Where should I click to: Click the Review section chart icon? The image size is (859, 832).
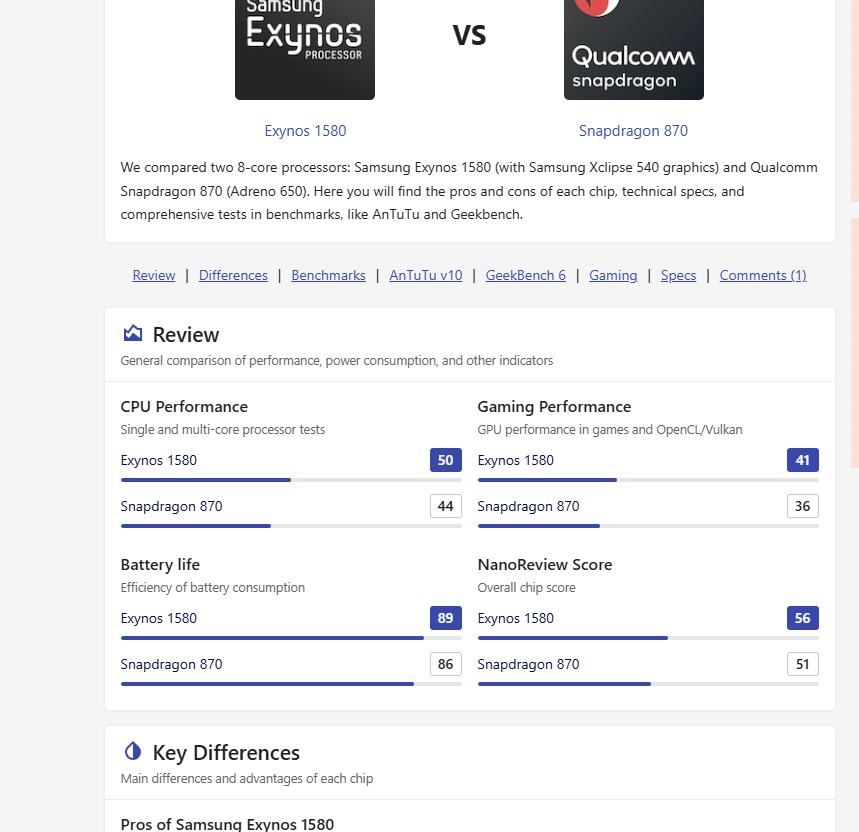click(133, 333)
